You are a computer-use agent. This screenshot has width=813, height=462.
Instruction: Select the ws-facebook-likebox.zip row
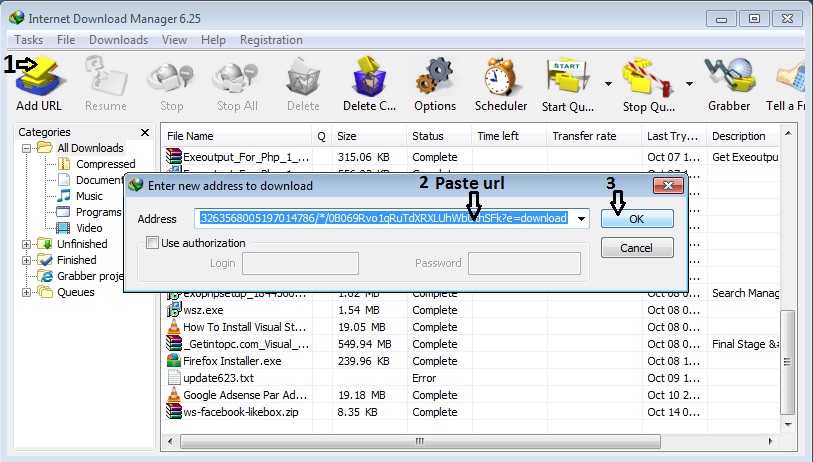tap(469, 412)
